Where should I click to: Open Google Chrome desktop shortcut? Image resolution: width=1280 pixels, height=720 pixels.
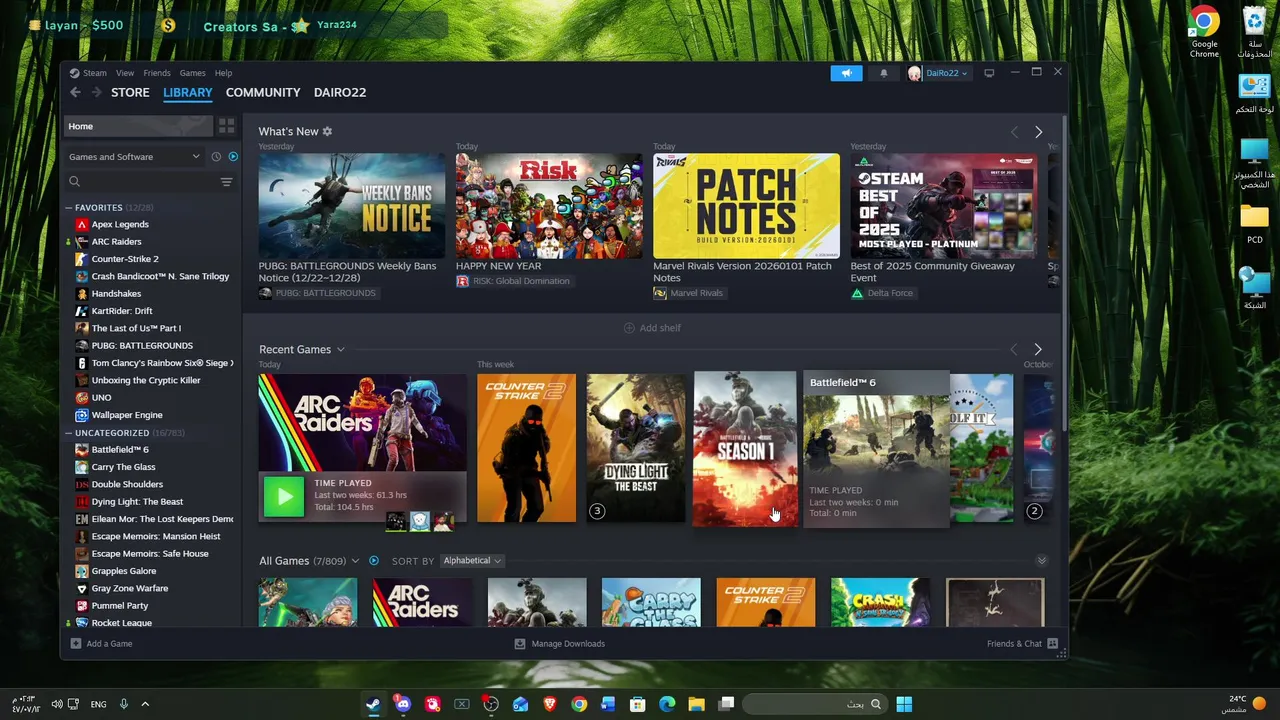(1204, 32)
